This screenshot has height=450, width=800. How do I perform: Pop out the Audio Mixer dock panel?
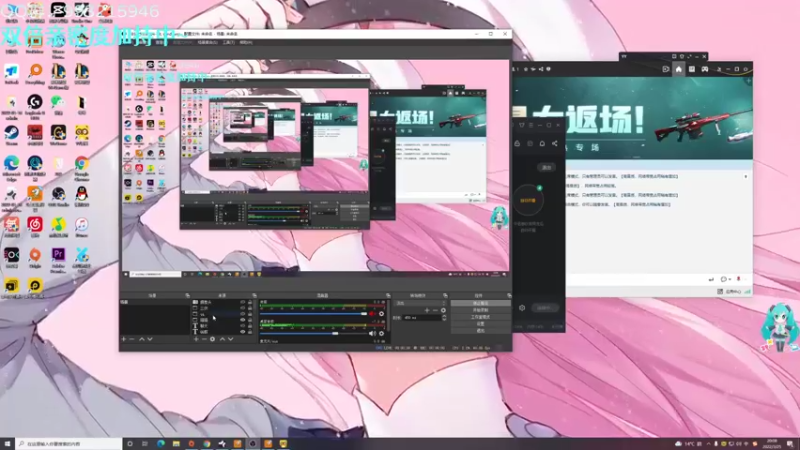click(x=388, y=295)
